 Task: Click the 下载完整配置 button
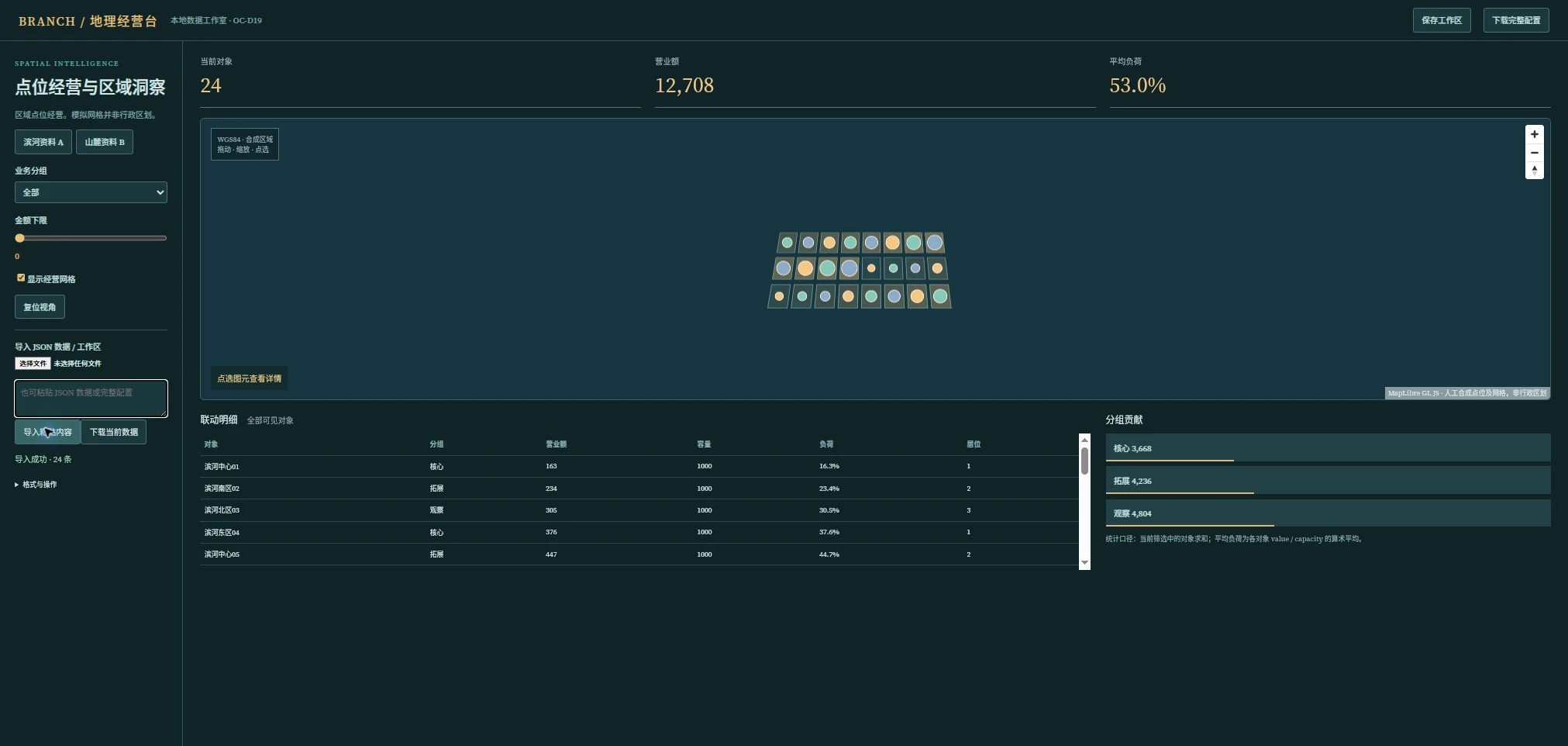1516,20
